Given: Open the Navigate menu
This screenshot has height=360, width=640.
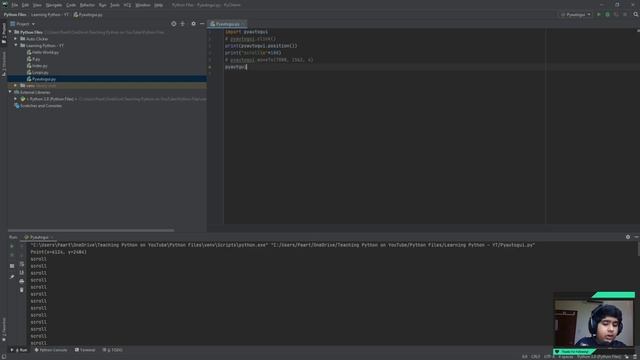Looking at the screenshot, I should tap(53, 5).
